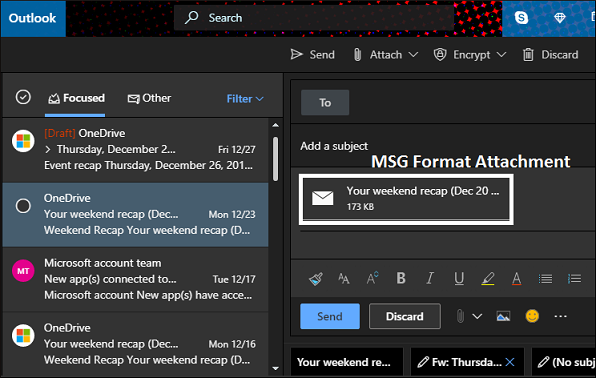Pick the red font color tool
This screenshot has height=378, width=596.
(x=517, y=279)
